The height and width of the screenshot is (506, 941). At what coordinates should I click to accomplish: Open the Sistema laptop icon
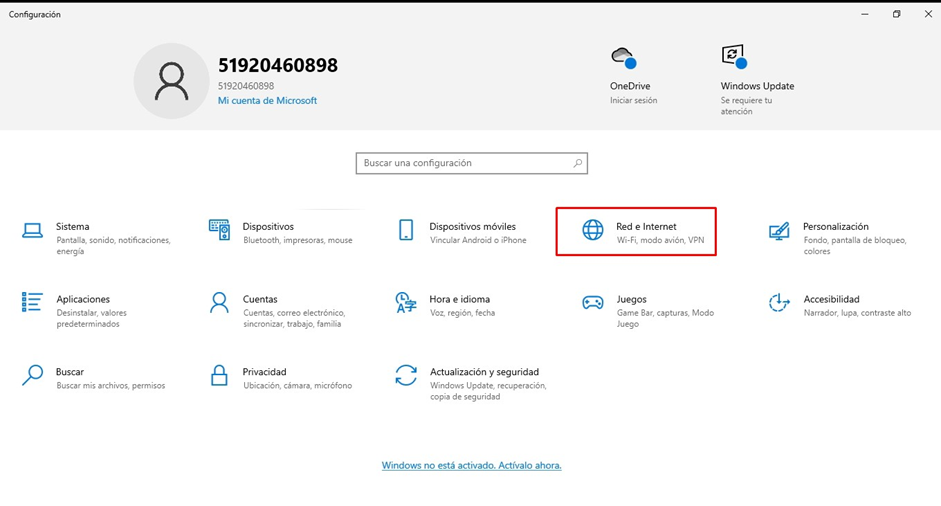point(33,231)
